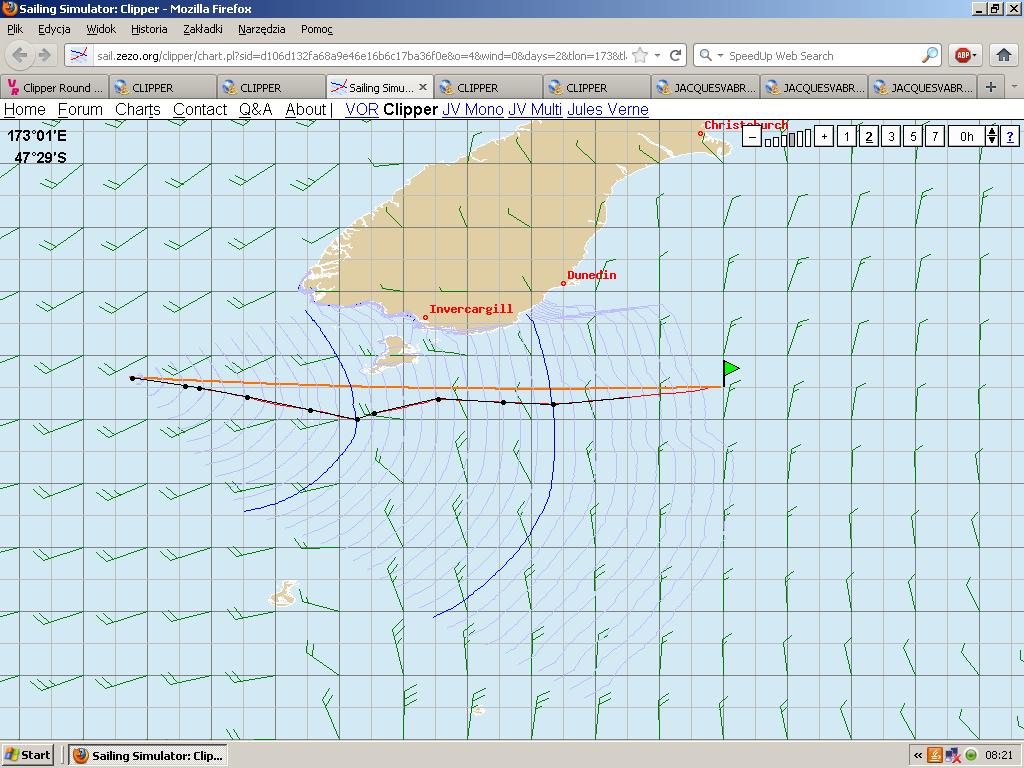This screenshot has width=1024, height=768.
Task: Click the green destination flag marker
Action: (731, 369)
